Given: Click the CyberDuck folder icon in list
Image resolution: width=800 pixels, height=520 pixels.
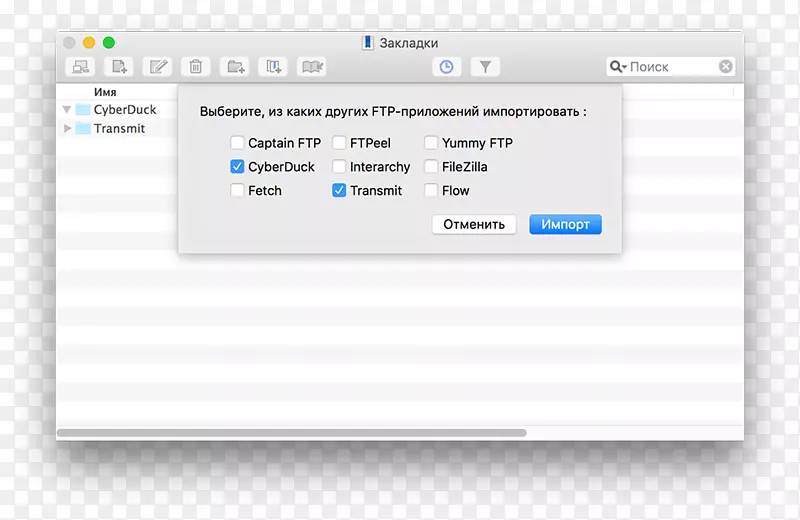Looking at the screenshot, I should point(83,109).
